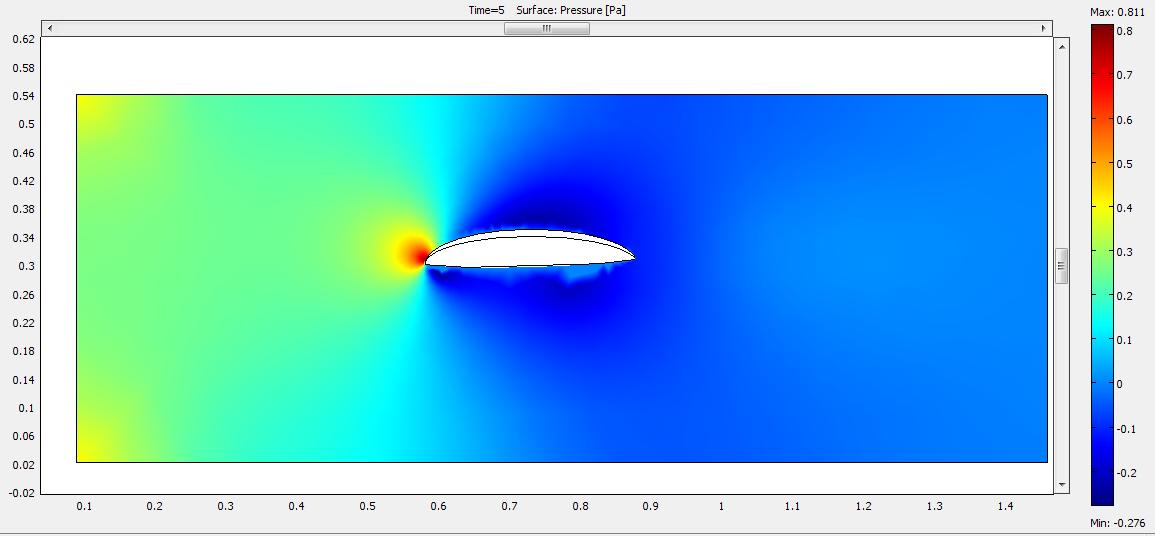
Task: Click the 'Max: 0.811' legend label
Action: pos(1117,12)
